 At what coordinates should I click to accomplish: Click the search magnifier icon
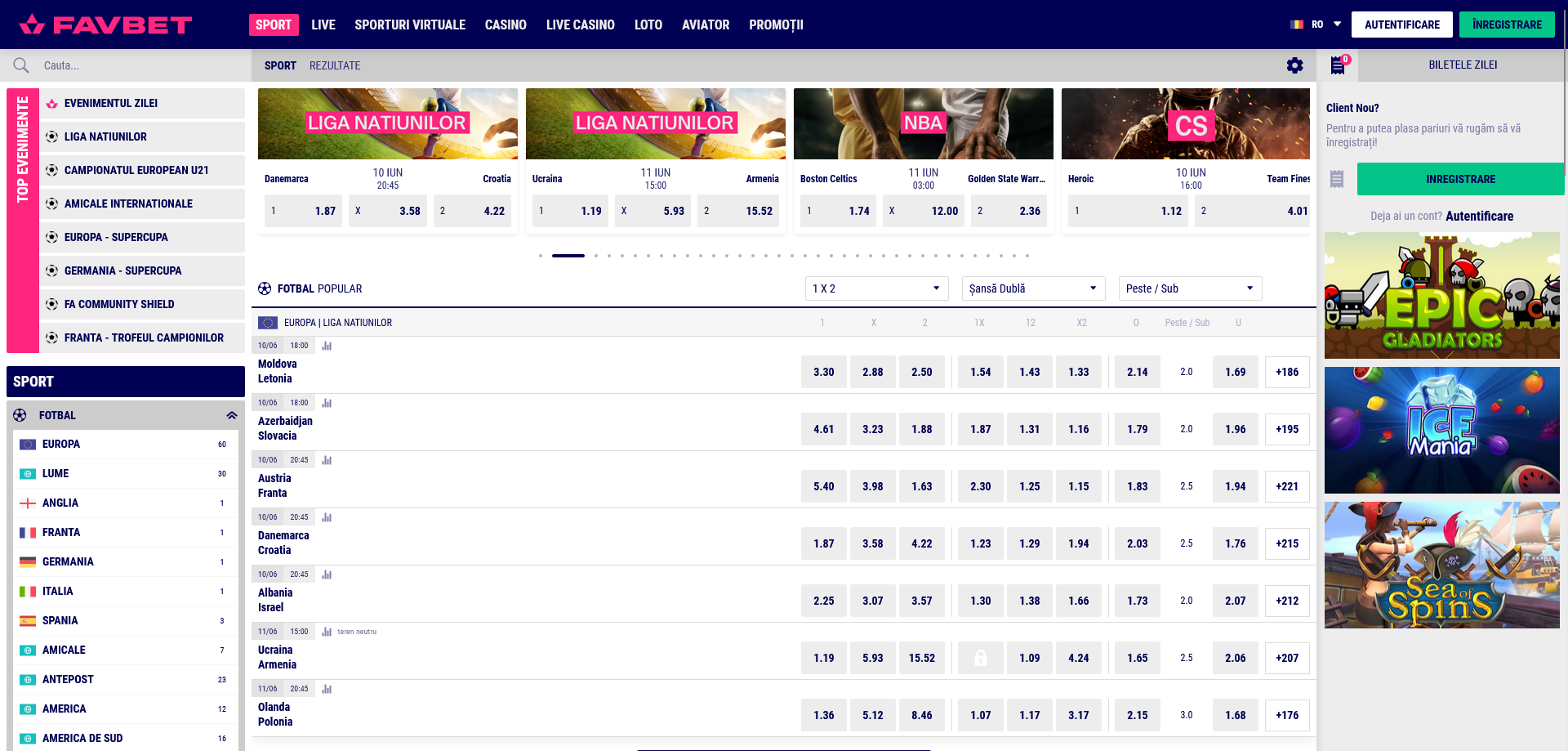(21, 65)
